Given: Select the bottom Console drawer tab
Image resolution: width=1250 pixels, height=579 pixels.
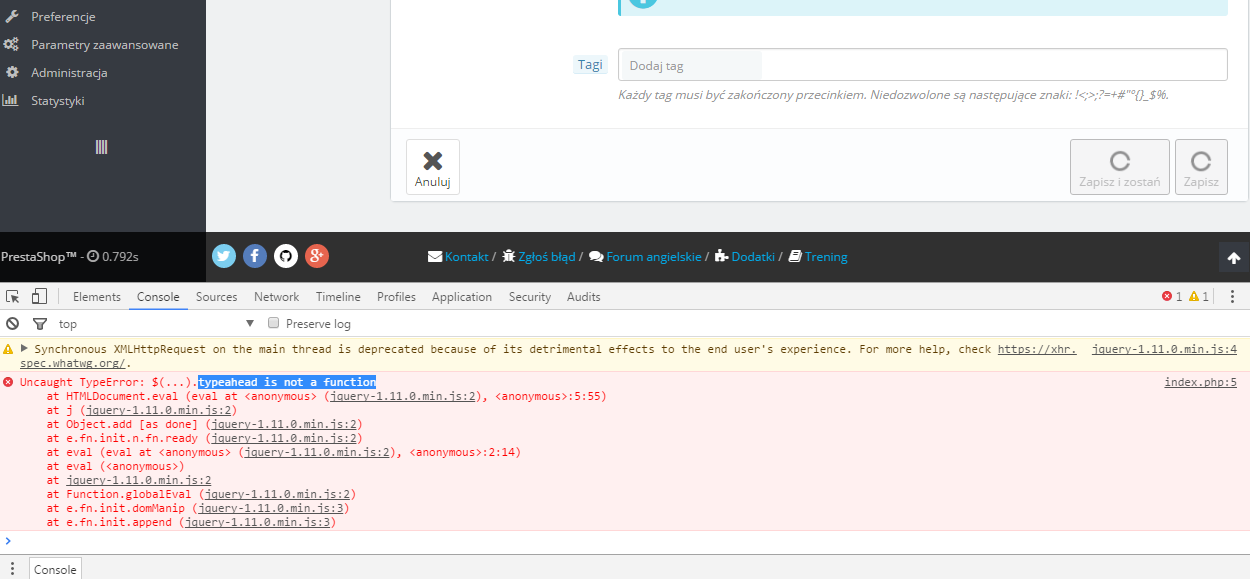Looking at the screenshot, I should (55, 569).
